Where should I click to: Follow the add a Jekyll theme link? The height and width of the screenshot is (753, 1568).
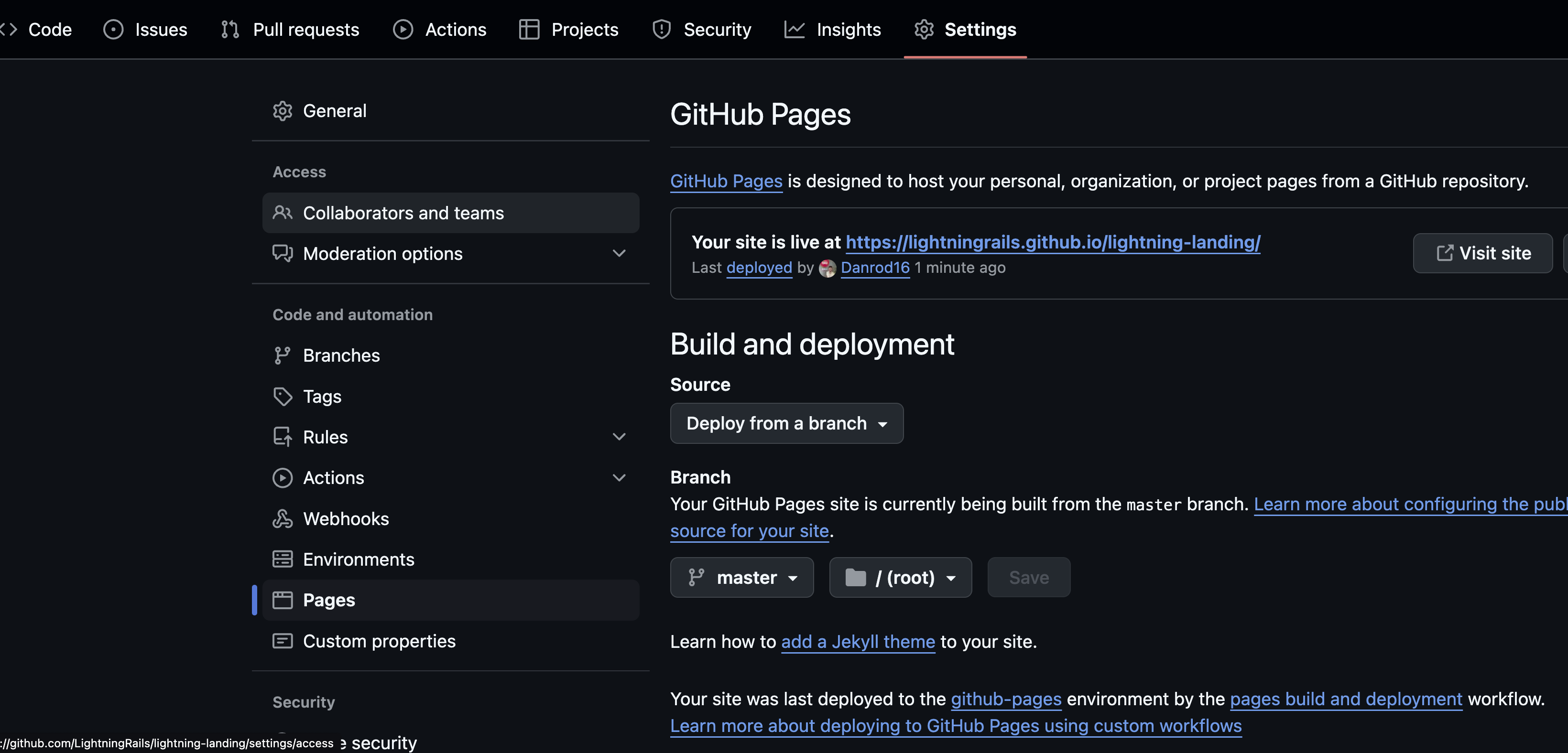point(858,642)
